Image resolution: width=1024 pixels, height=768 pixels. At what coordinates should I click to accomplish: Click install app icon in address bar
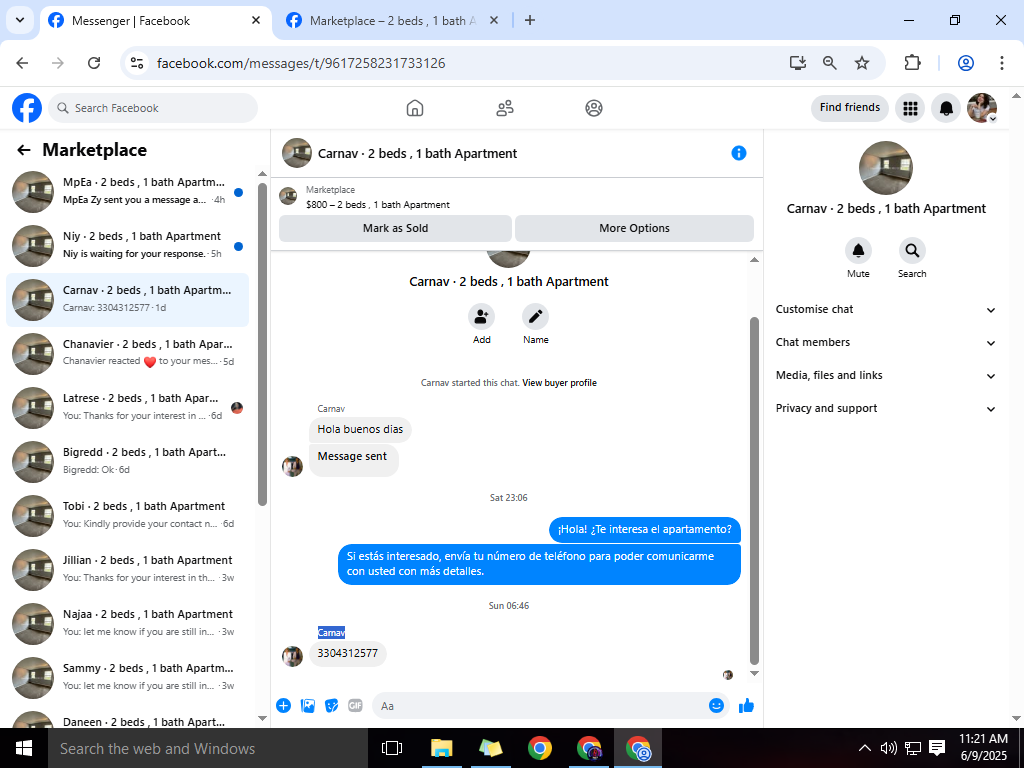tap(797, 63)
